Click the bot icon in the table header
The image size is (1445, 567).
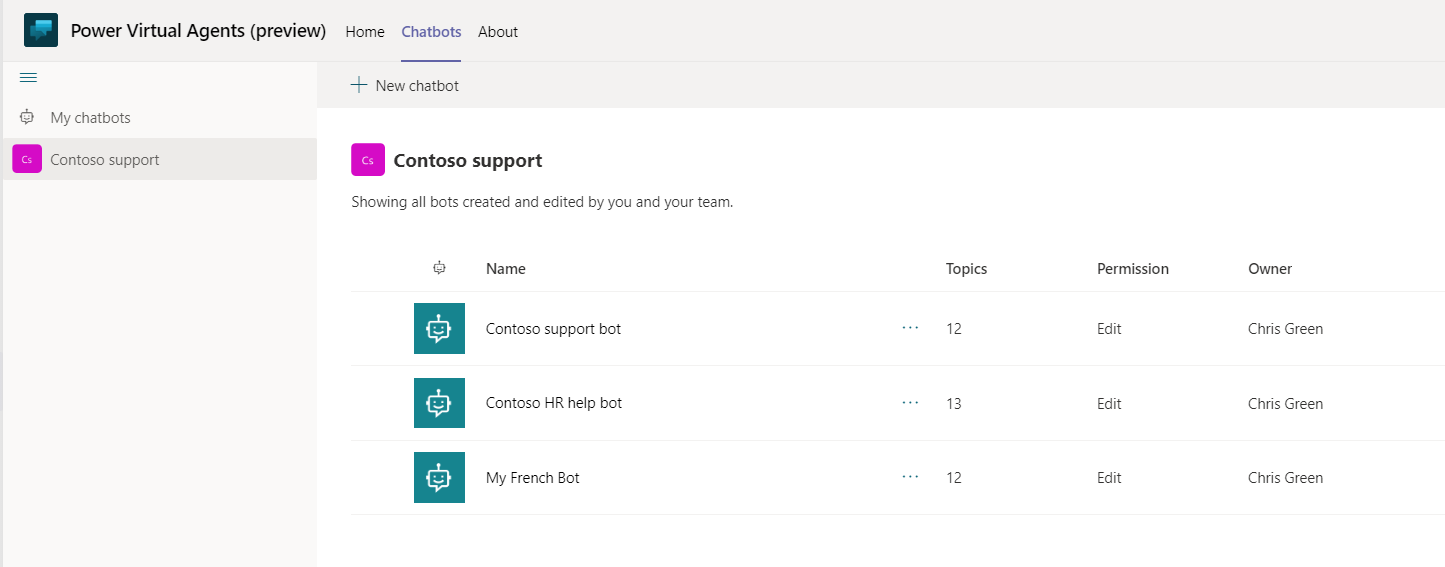point(439,268)
